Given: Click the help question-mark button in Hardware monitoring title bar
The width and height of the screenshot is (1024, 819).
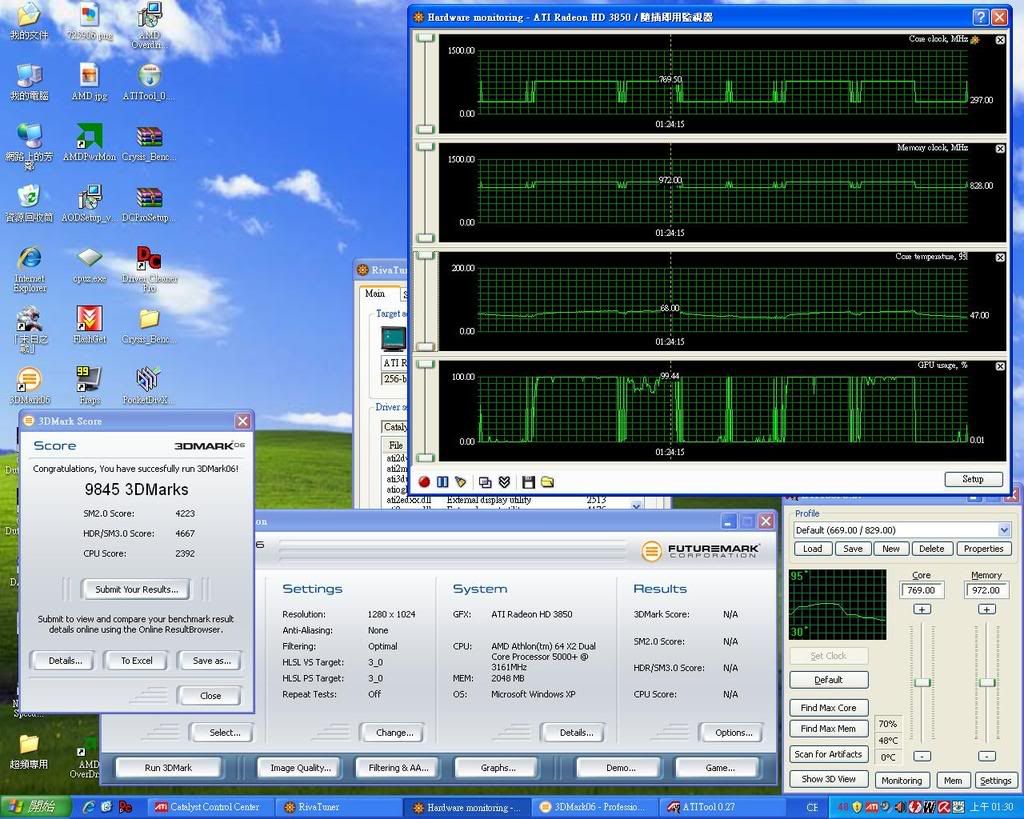Looking at the screenshot, I should click(980, 17).
